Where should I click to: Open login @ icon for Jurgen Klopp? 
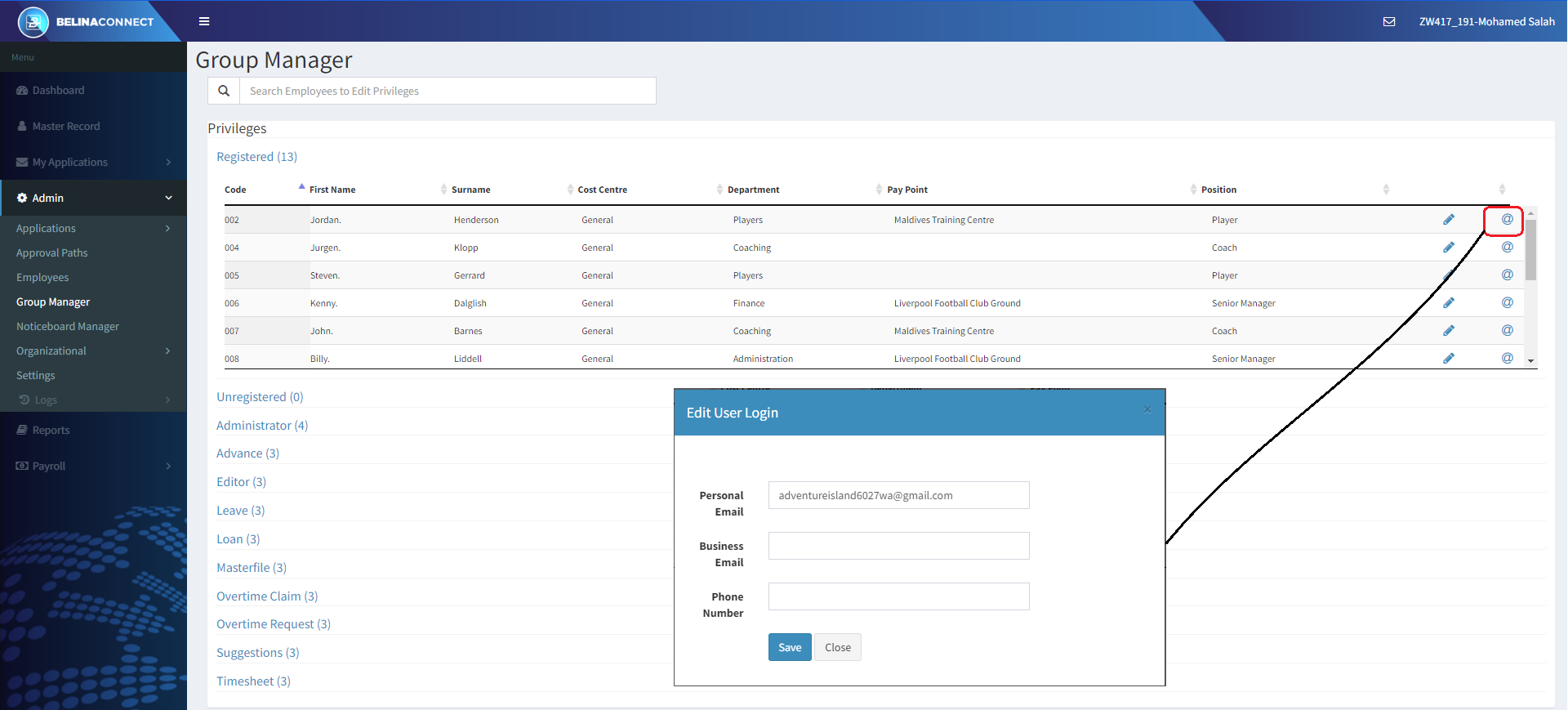pyautogui.click(x=1507, y=247)
